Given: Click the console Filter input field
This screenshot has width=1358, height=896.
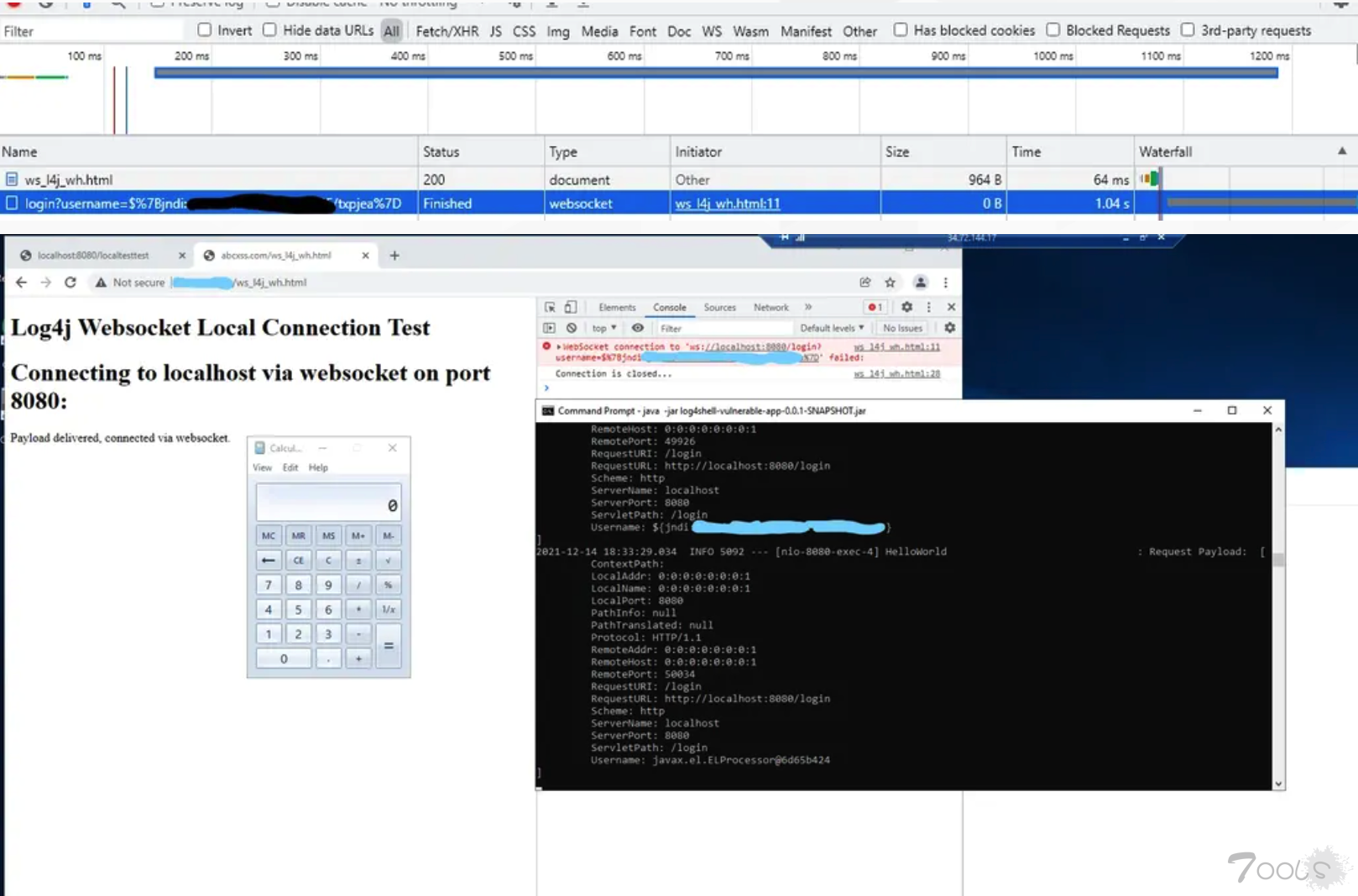Looking at the screenshot, I should click(722, 328).
